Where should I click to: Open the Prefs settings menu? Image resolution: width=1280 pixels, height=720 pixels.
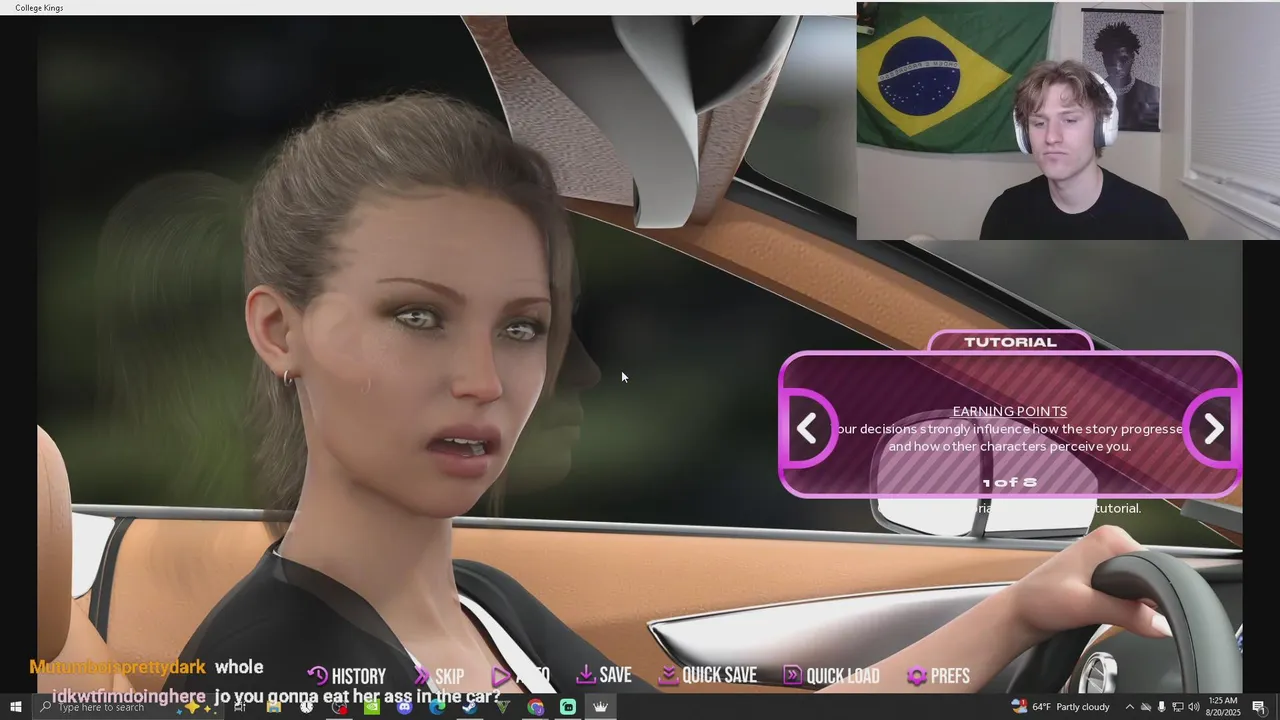click(x=938, y=676)
